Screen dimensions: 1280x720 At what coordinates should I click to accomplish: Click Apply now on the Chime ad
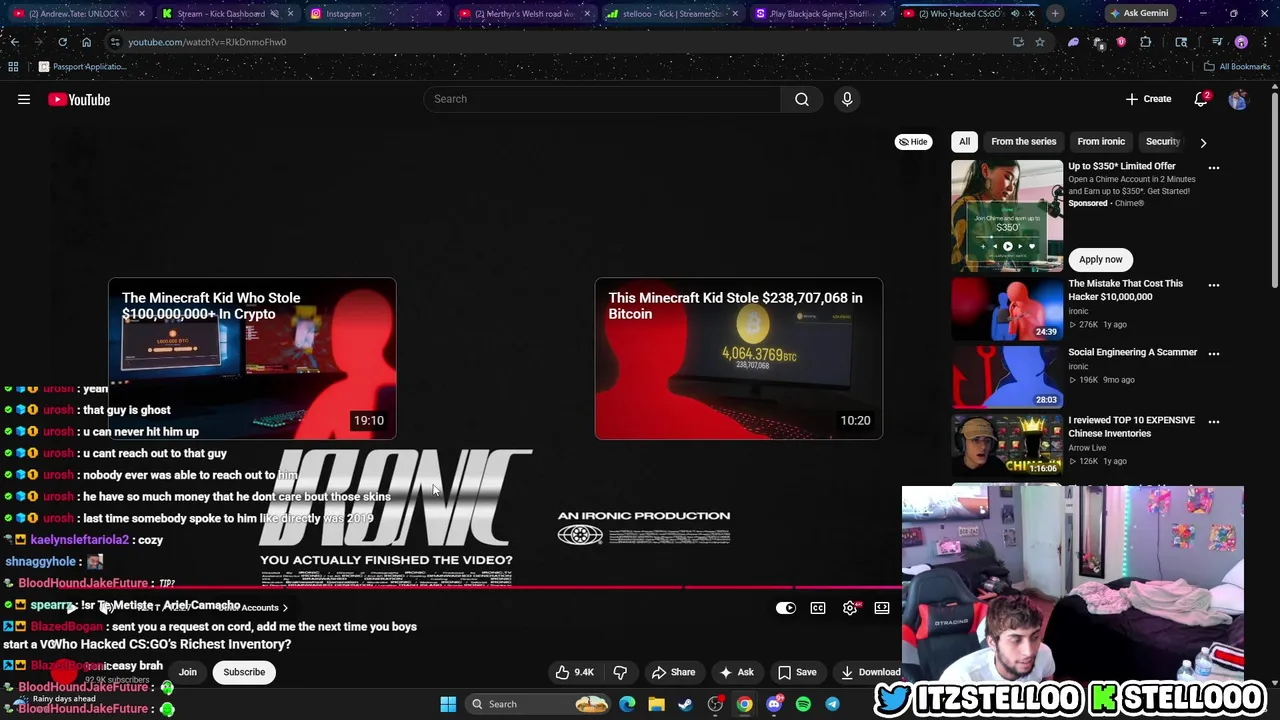tap(1100, 259)
